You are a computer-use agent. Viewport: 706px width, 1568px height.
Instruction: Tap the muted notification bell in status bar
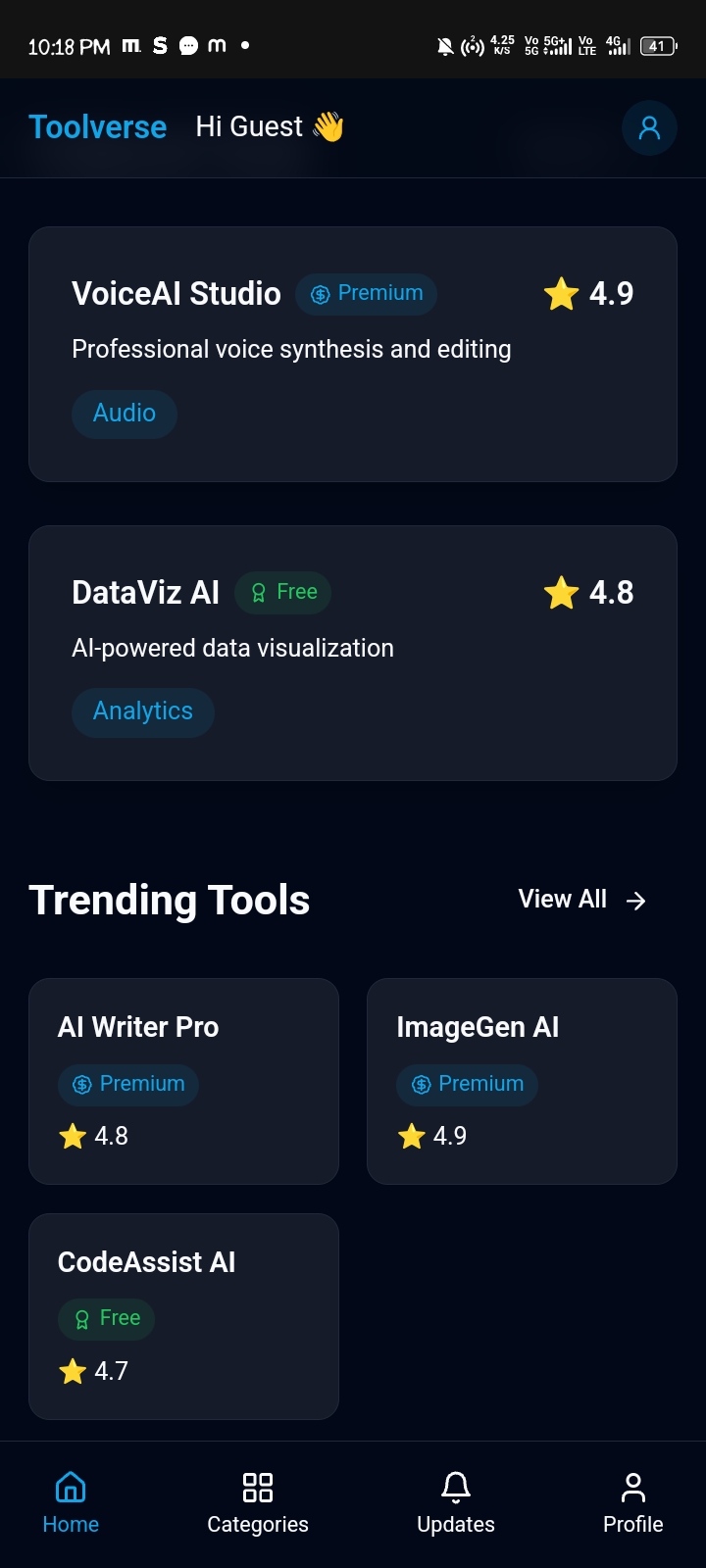coord(445,46)
